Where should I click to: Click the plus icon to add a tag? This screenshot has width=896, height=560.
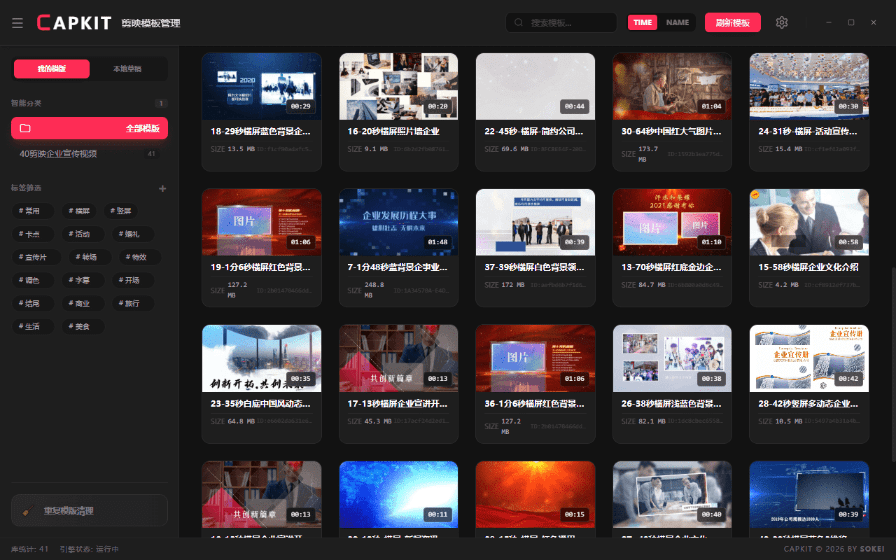pos(163,188)
